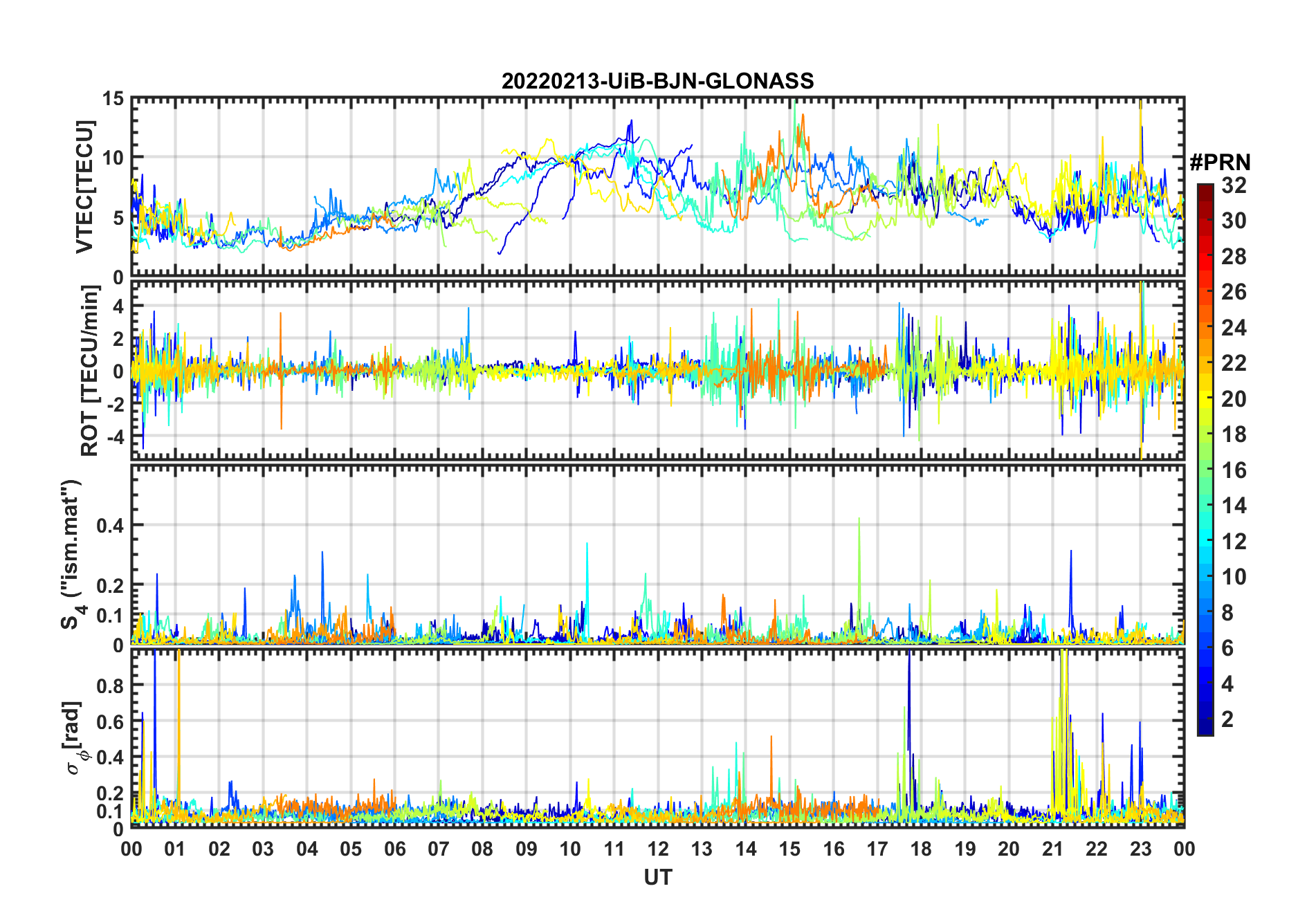Click the S4 axis label

pos(71,554)
